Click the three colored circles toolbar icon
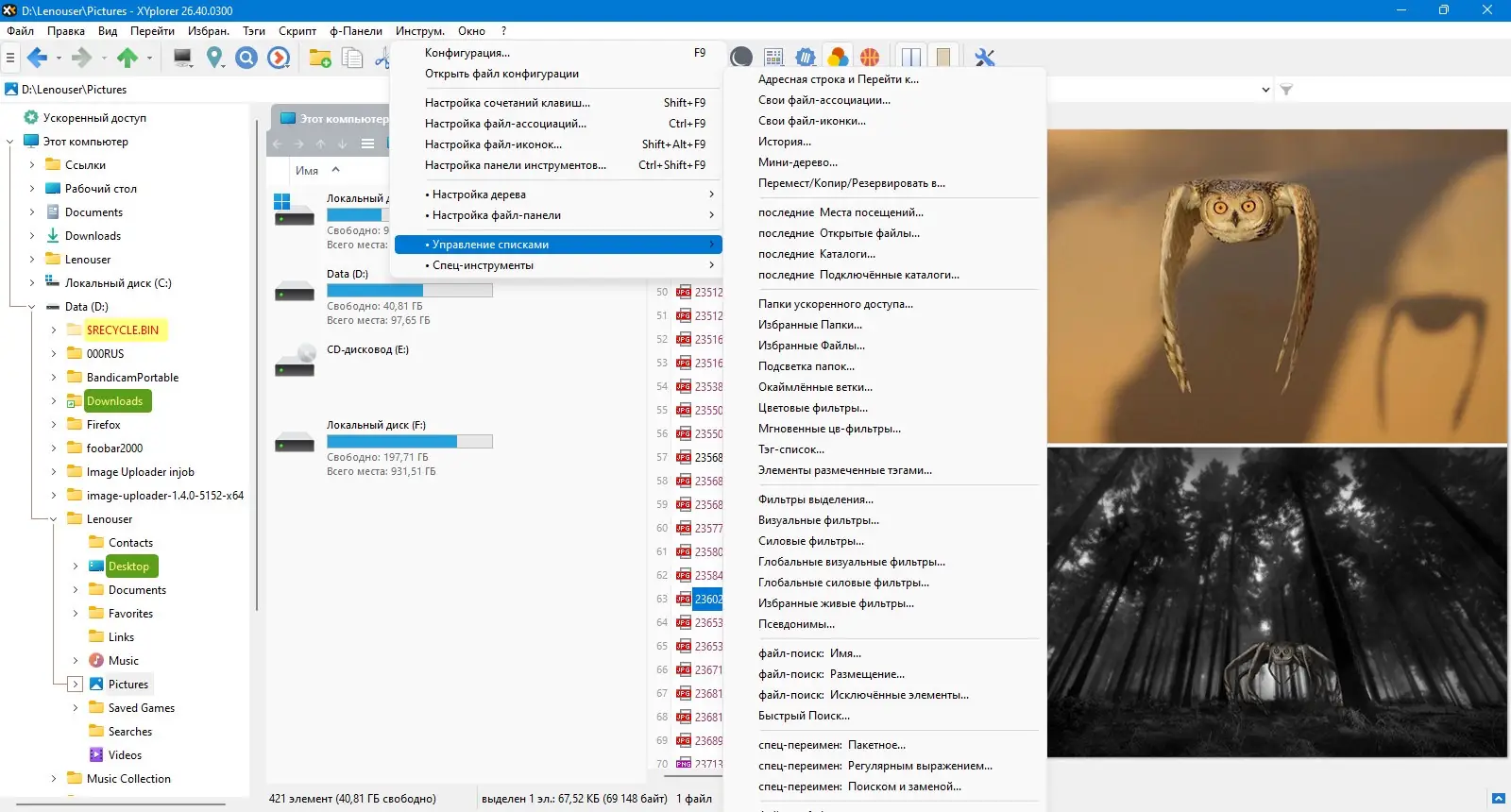1511x812 pixels. coord(838,59)
